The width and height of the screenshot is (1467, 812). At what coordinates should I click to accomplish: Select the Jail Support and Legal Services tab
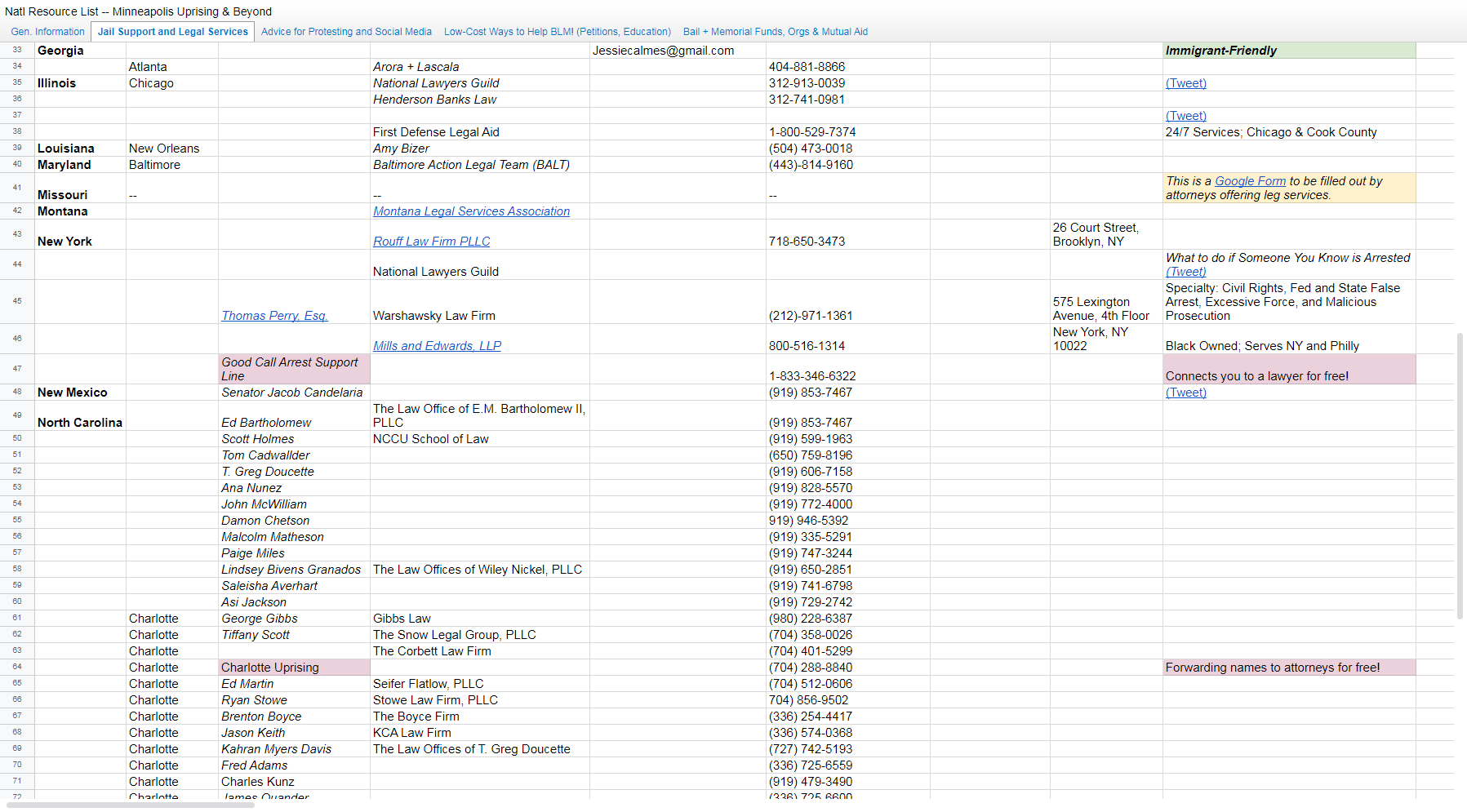pos(173,32)
